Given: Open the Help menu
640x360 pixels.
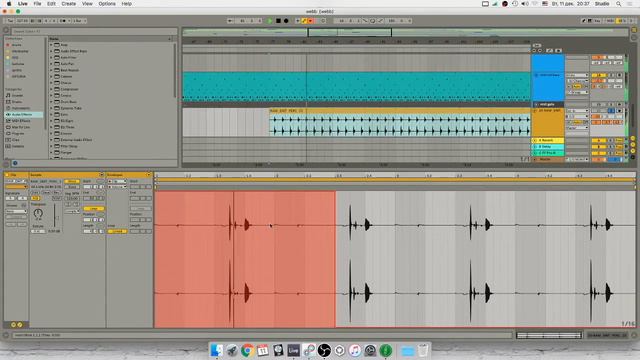Looking at the screenshot, I should click(x=127, y=4).
